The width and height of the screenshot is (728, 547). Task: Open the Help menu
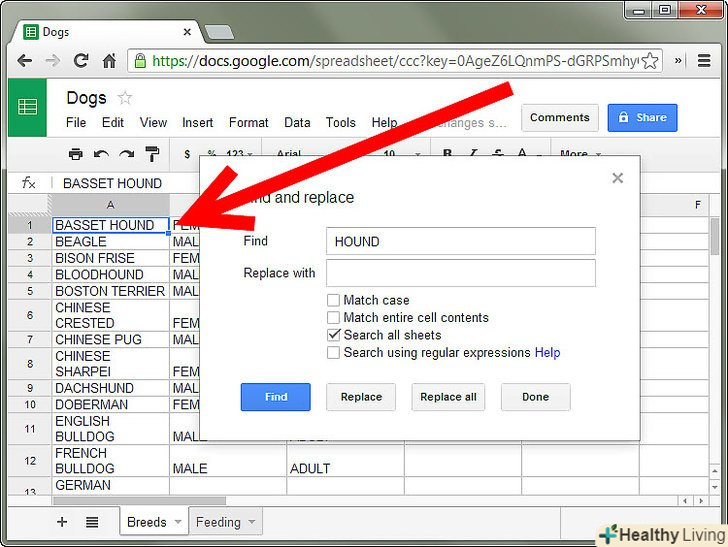[x=384, y=123]
